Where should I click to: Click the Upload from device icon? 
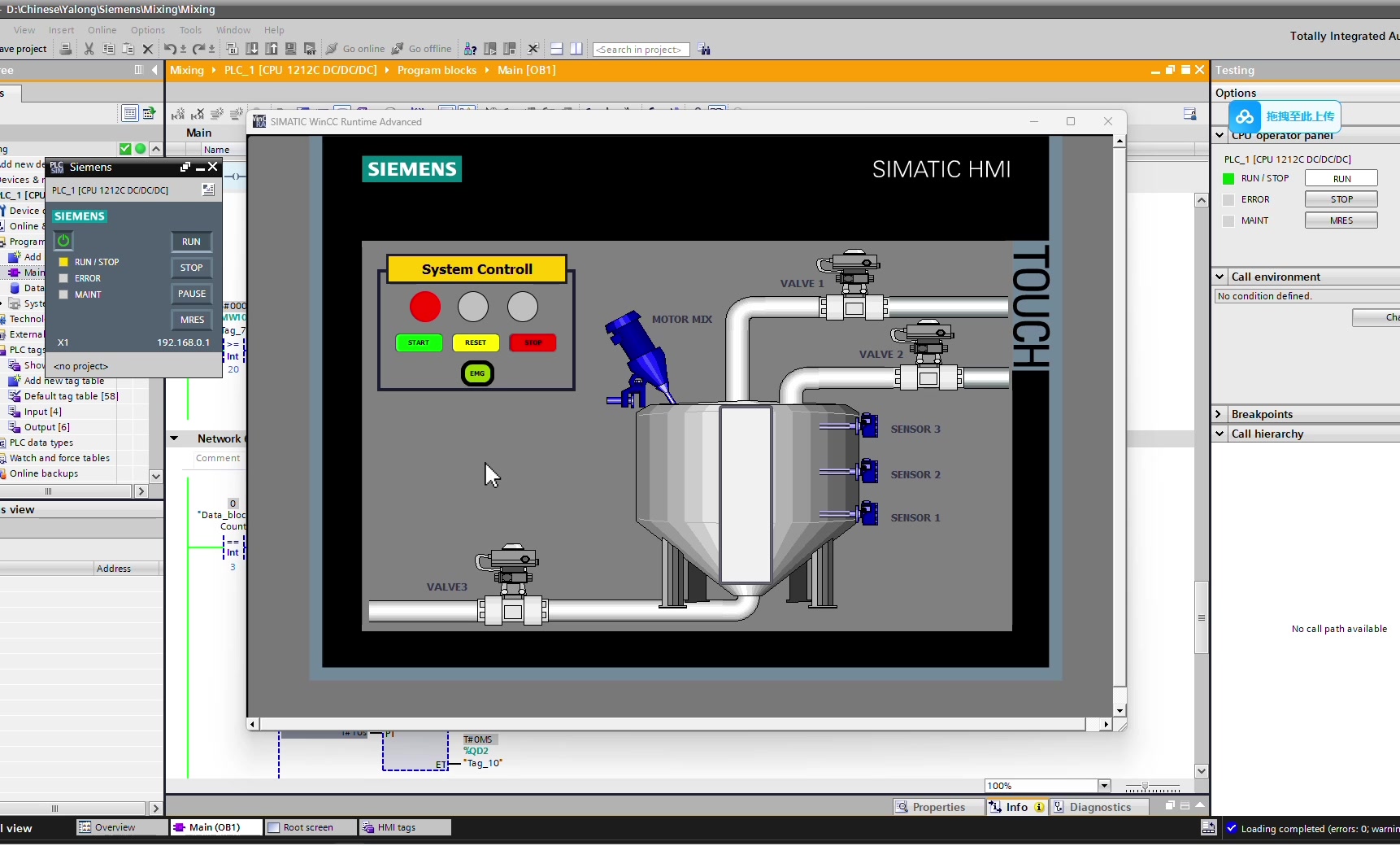coord(272,50)
